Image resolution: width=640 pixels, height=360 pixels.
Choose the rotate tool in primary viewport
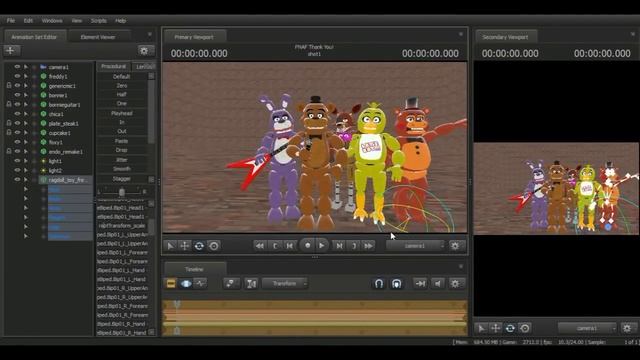click(199, 246)
